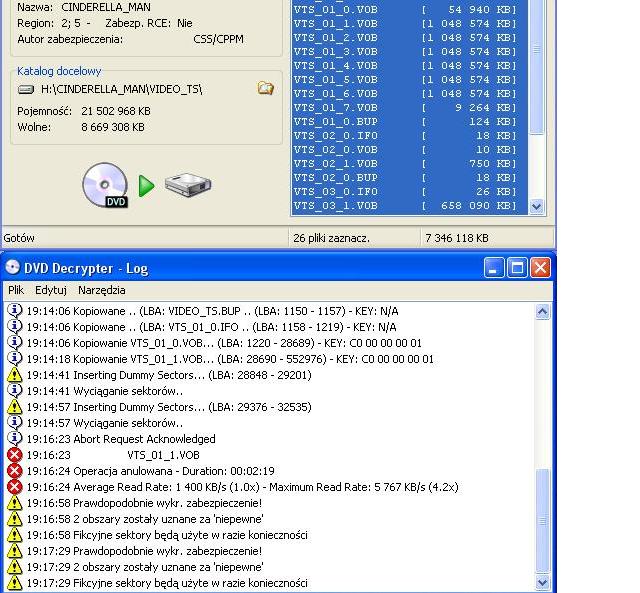Image resolution: width=640 pixels, height=593 pixels.
Task: Open the Narzędzia menu in Log window
Action: pos(102,290)
